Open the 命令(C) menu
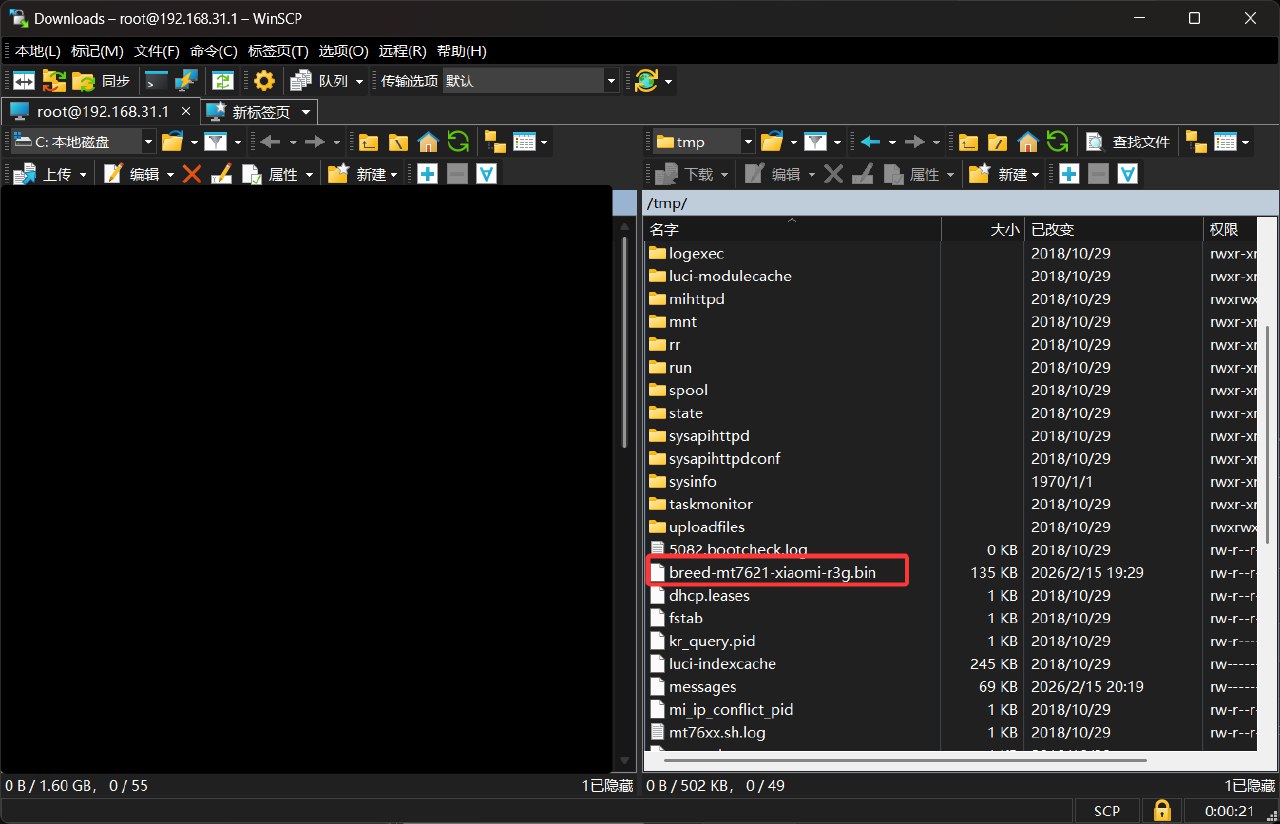Screen dimensions: 1280x824 213,51
